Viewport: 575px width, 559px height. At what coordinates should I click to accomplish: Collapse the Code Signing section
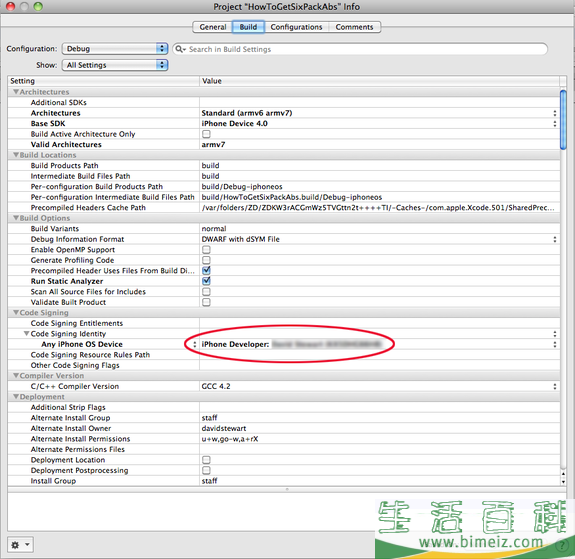(16, 313)
